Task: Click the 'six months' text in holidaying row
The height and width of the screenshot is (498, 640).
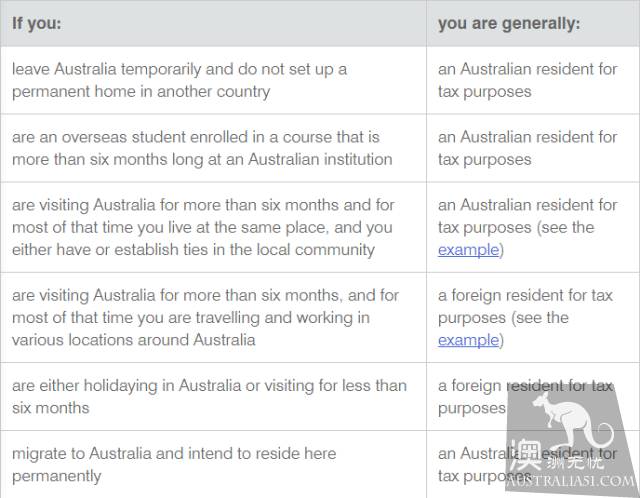Action: (x=51, y=408)
